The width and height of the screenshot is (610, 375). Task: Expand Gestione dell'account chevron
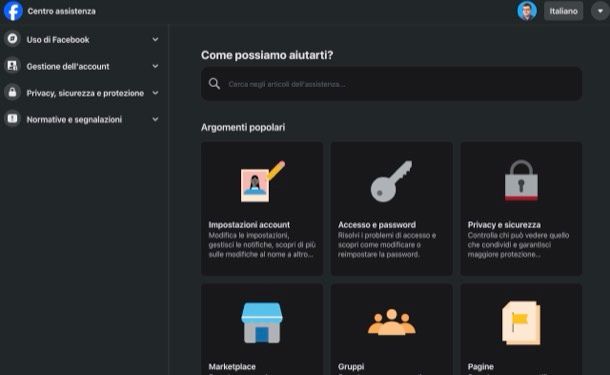pos(155,66)
